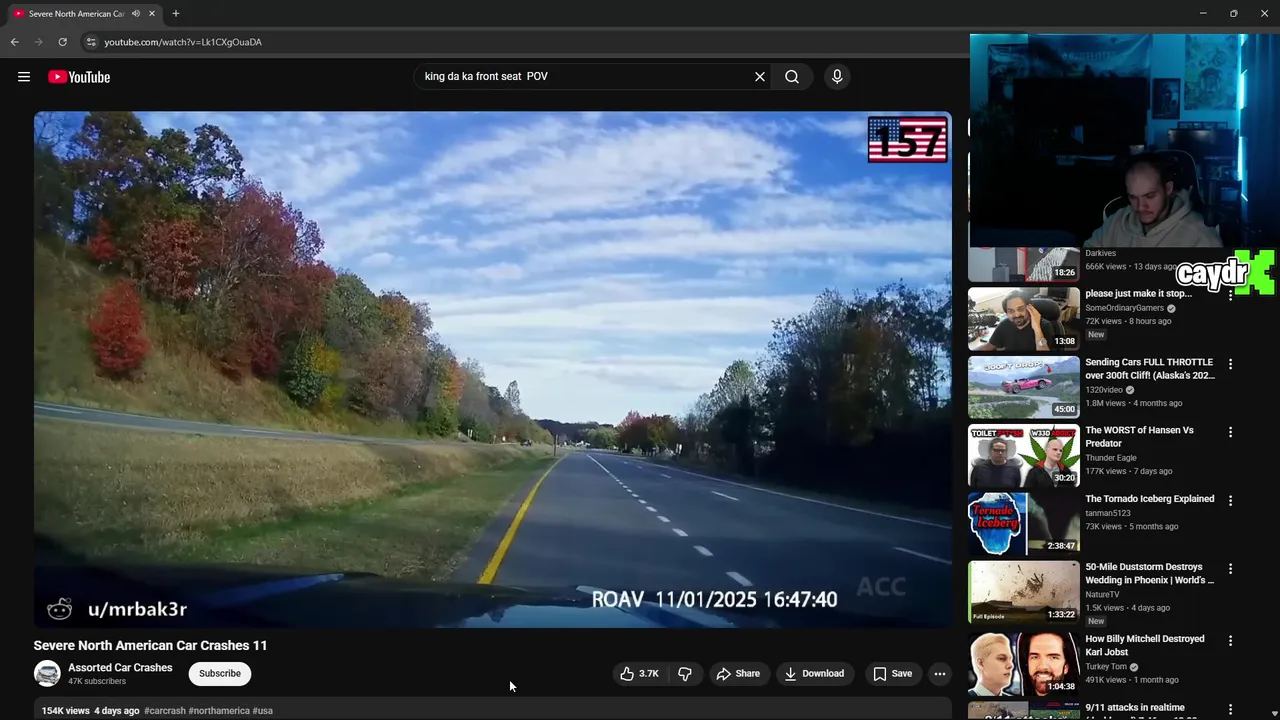Open WORST of Hansen Vs Predator thumbnail
The image size is (1280, 720).
(1024, 455)
